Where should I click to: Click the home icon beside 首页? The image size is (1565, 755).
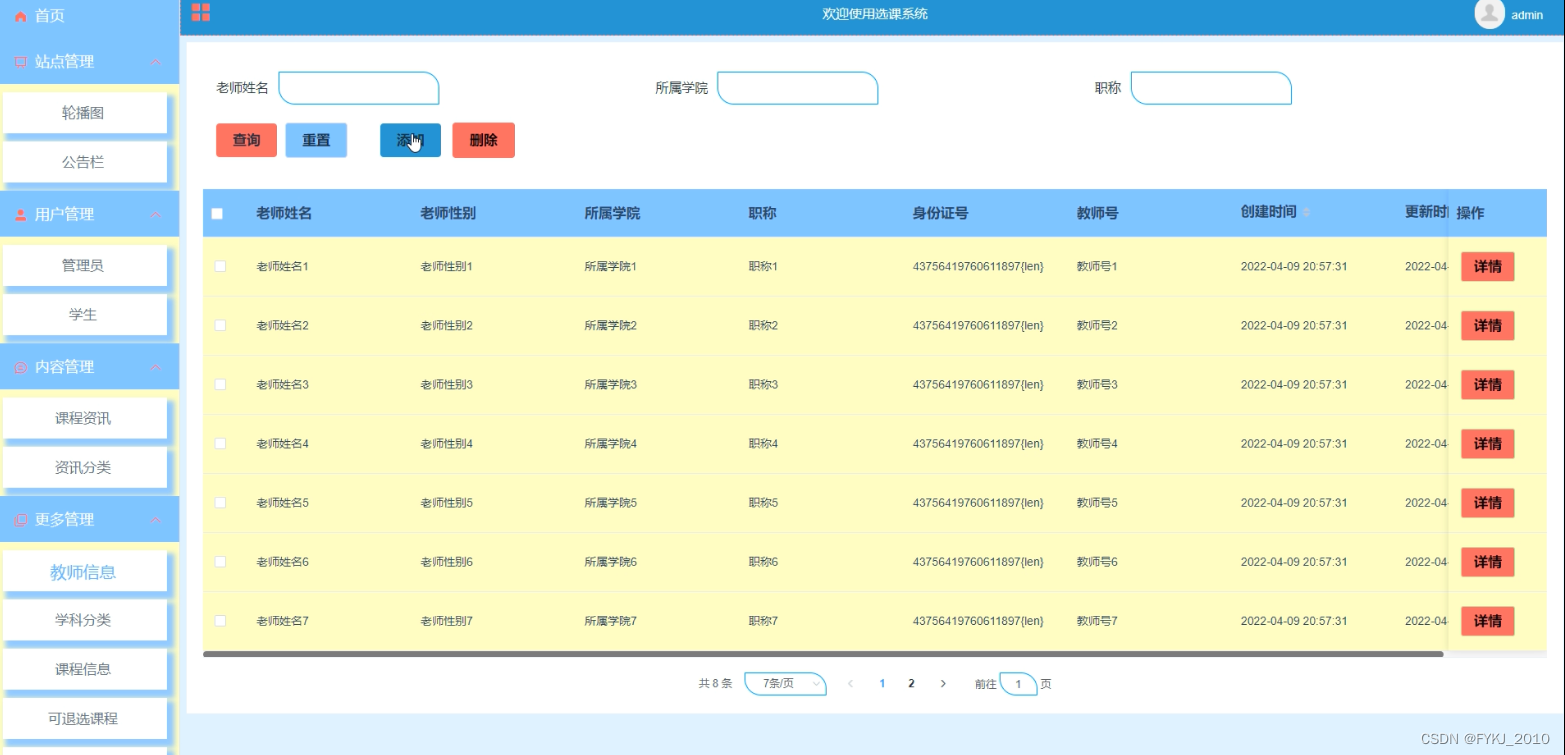[x=21, y=17]
